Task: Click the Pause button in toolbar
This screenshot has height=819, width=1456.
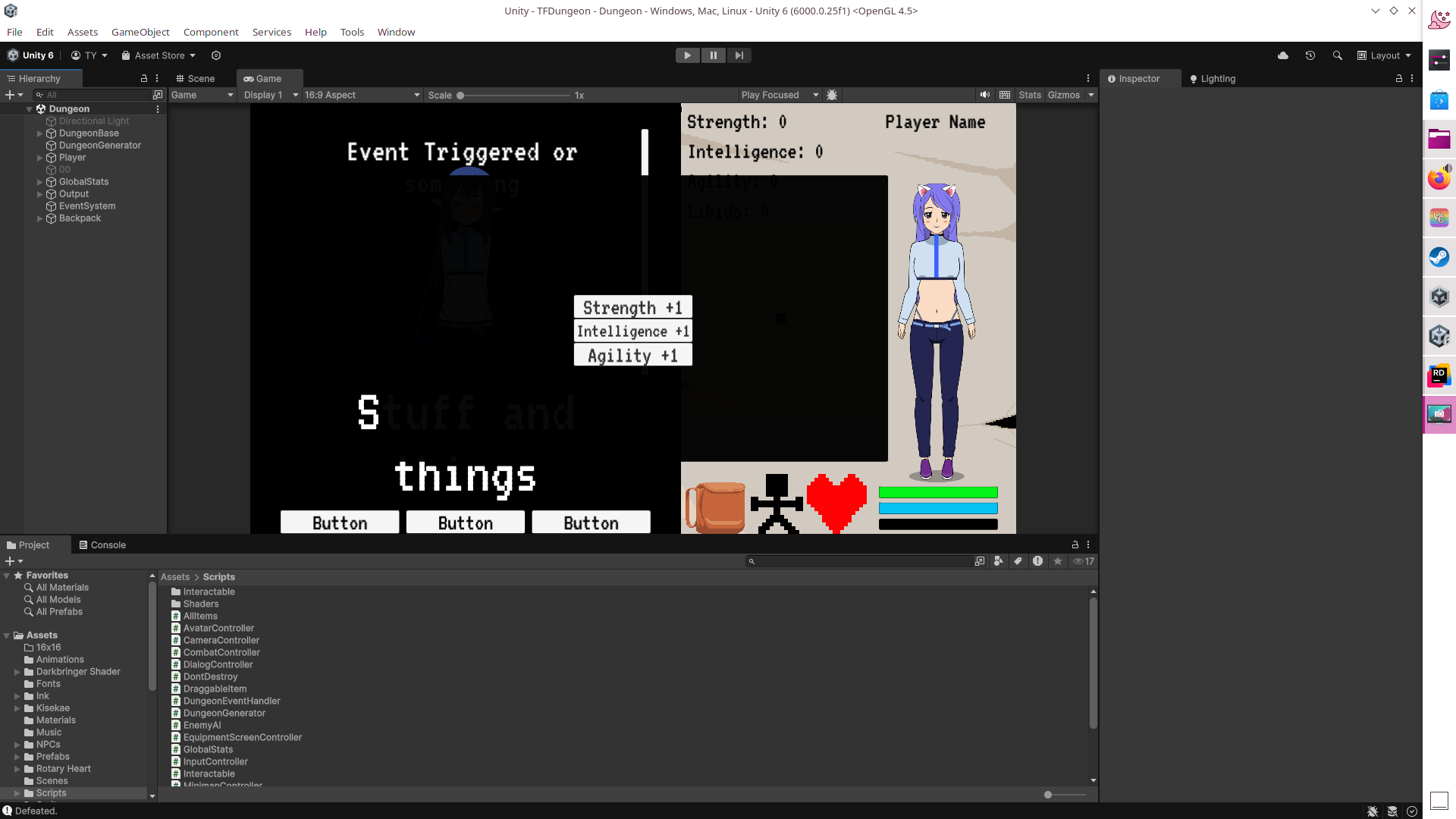Action: coord(713,55)
